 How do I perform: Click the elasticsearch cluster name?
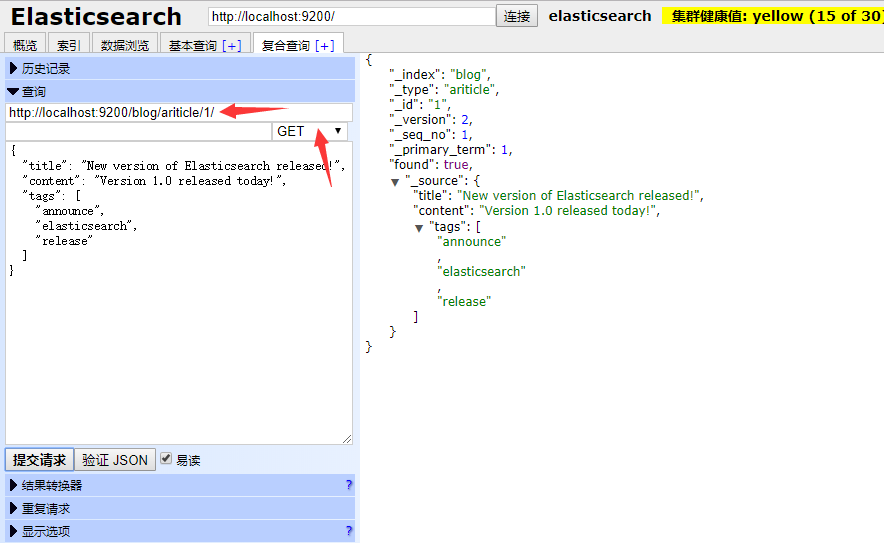(x=600, y=16)
